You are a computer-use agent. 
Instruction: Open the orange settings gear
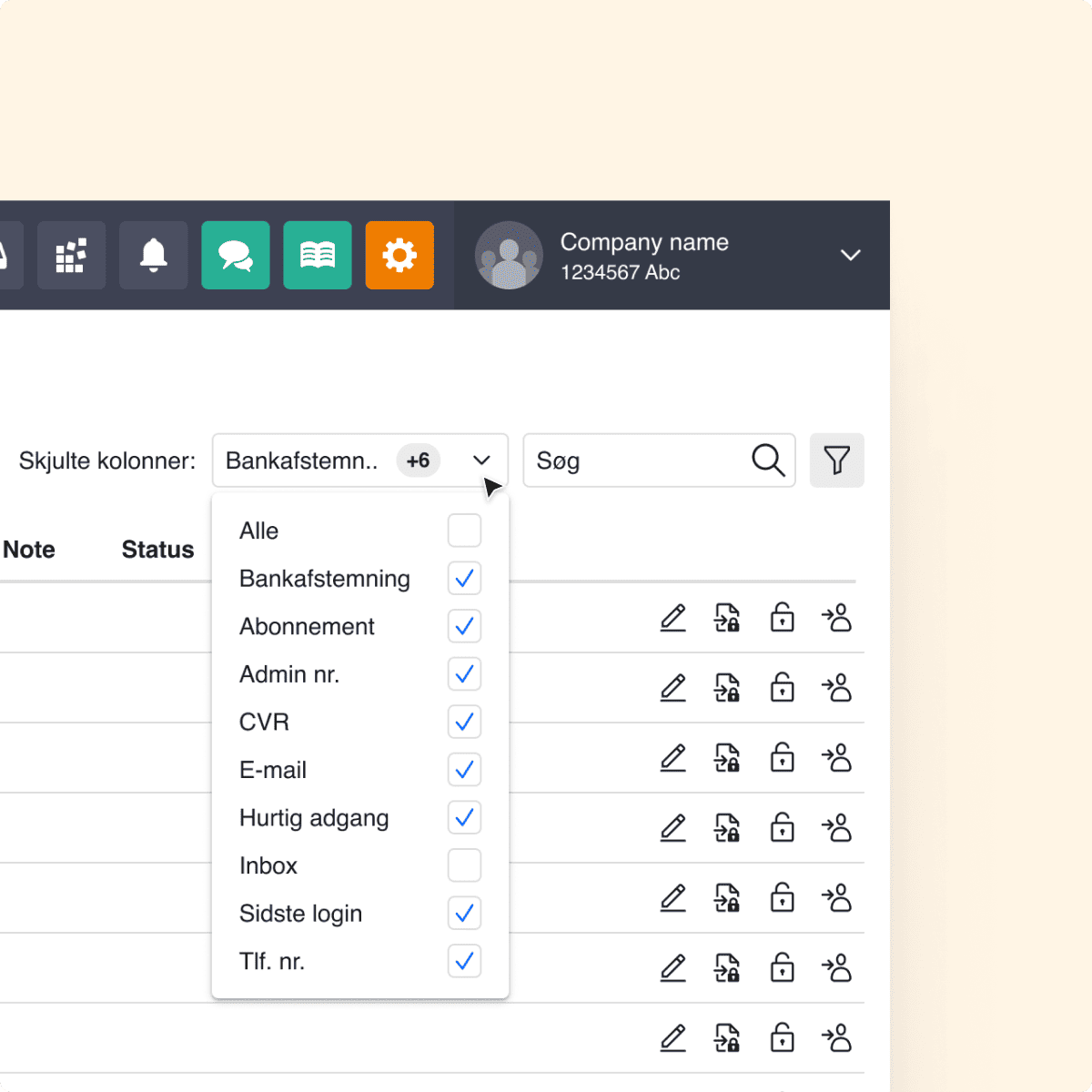pyautogui.click(x=399, y=256)
